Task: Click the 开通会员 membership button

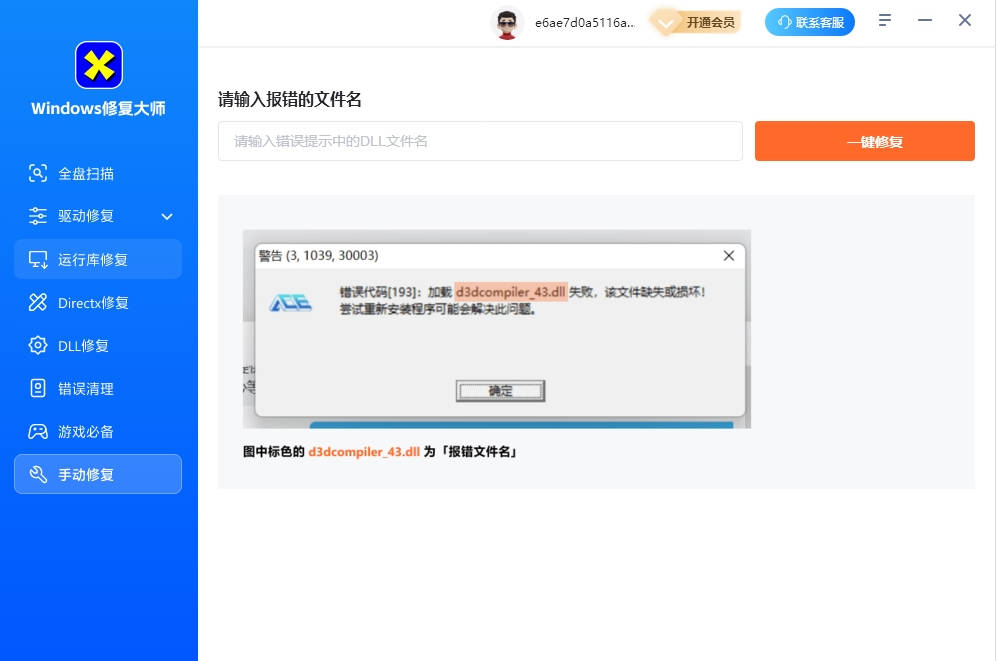Action: coord(698,22)
